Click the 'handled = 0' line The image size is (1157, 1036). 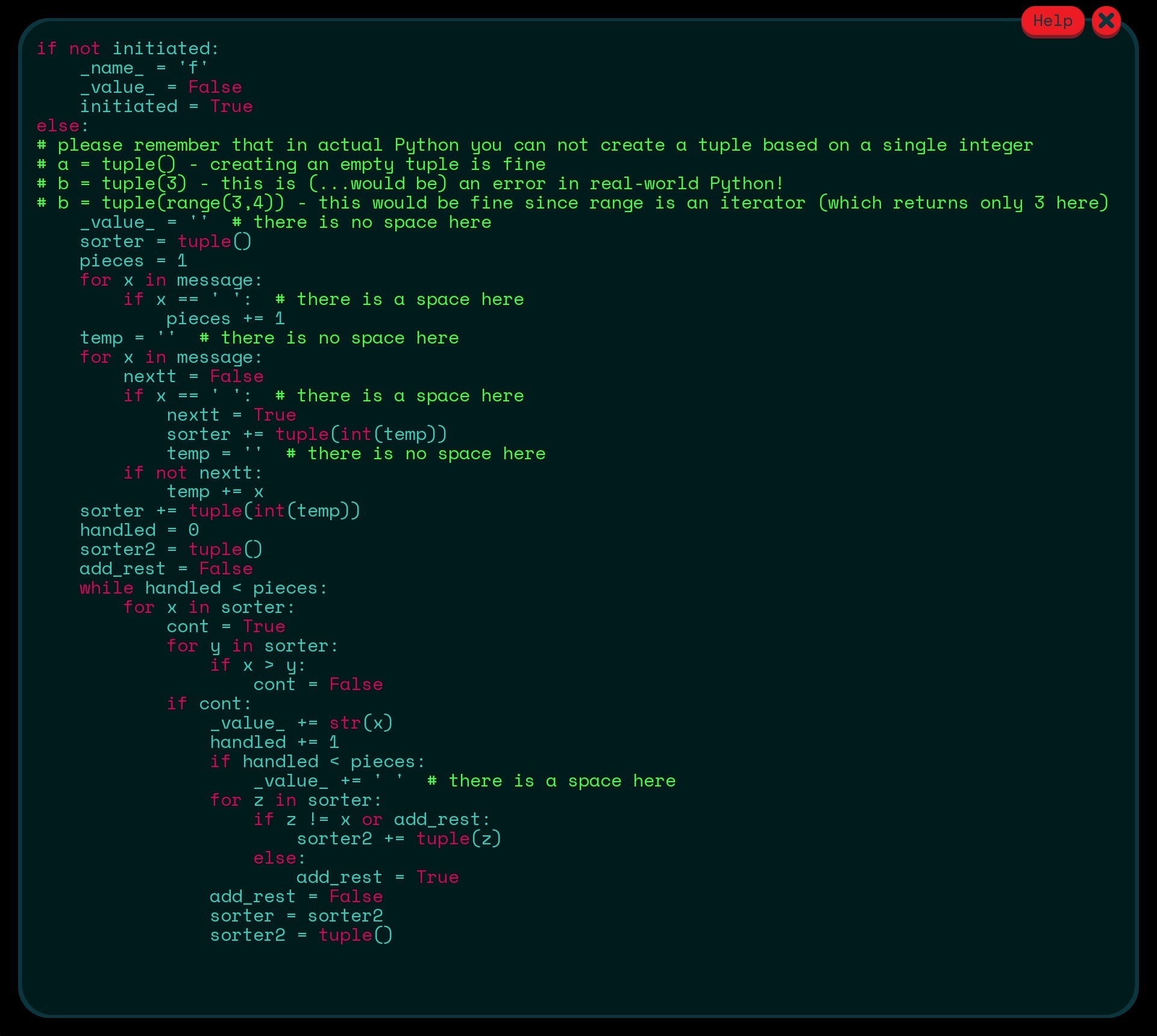139,530
